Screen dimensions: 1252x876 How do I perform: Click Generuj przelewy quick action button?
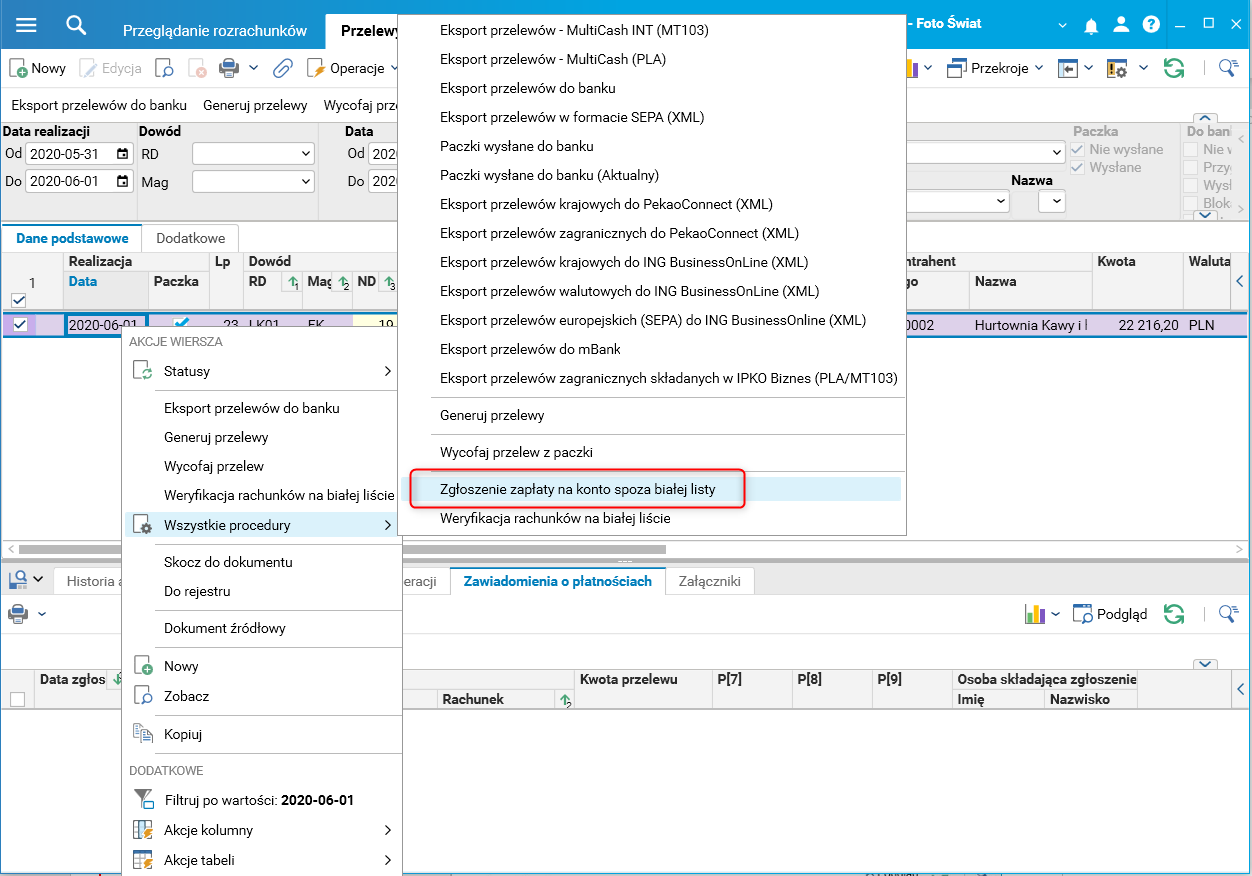255,104
